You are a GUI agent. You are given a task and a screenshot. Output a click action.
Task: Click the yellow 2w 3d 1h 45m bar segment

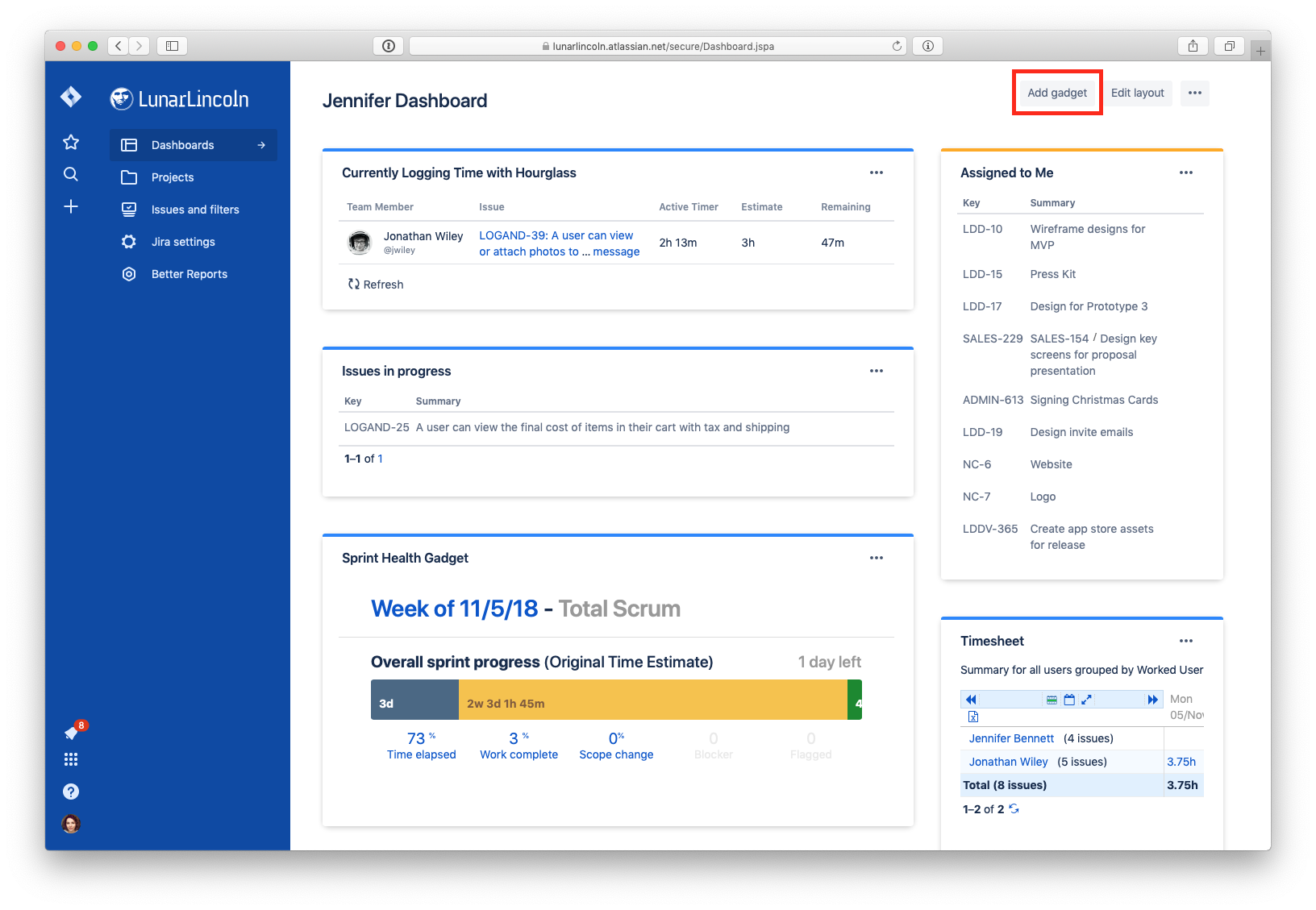coord(653,700)
